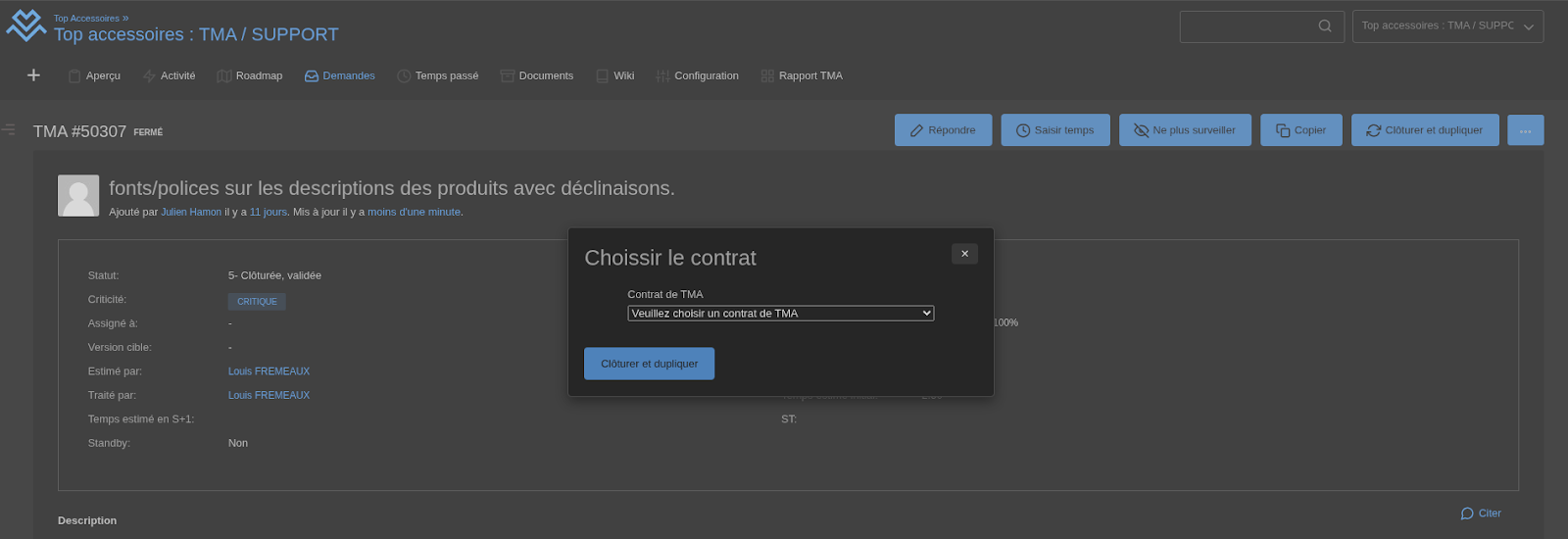Click Julien Hamon's avatar image

point(78,196)
